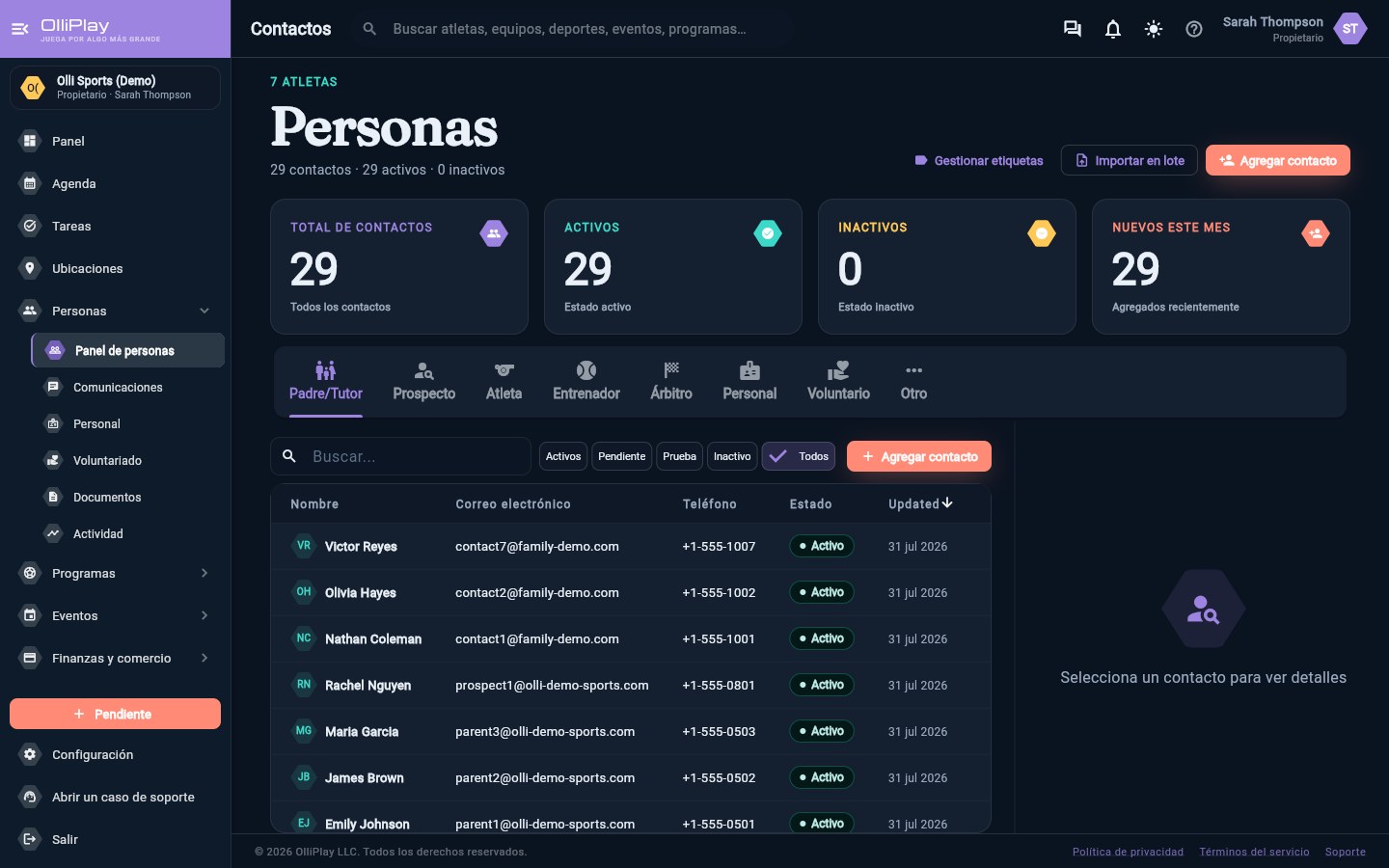Collapse sidebar with the hamburger menu icon

pyautogui.click(x=19, y=29)
